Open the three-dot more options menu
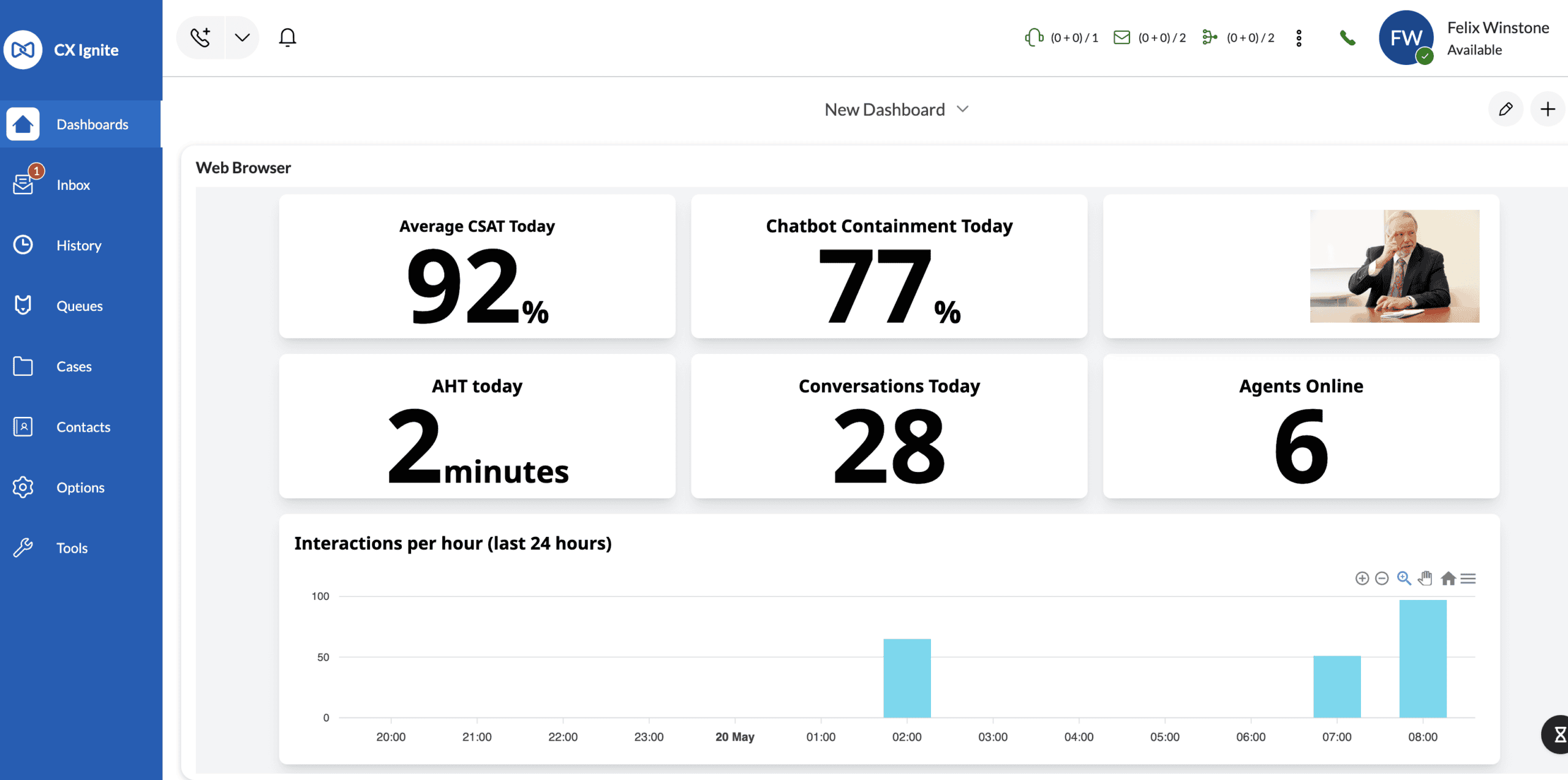Viewport: 1568px width, 780px height. point(1298,38)
